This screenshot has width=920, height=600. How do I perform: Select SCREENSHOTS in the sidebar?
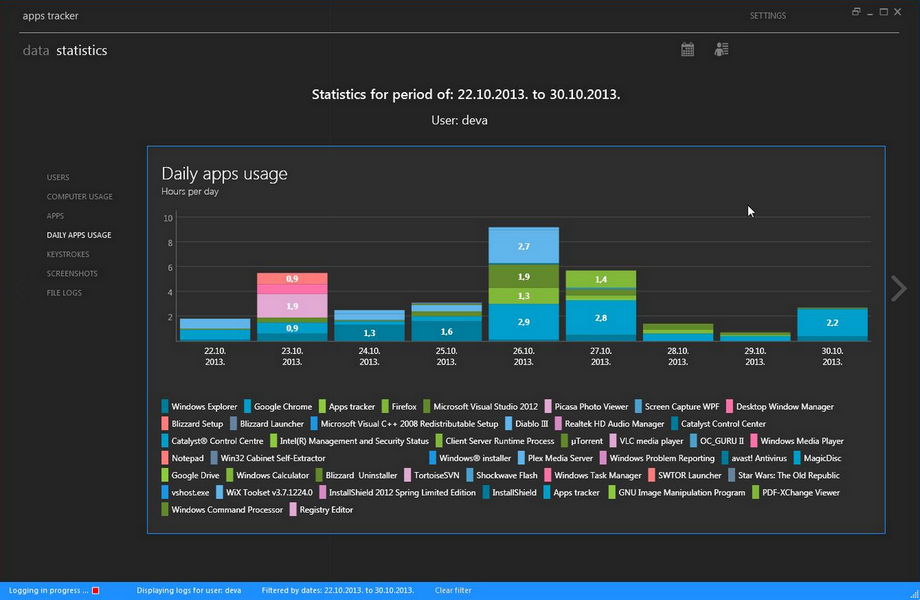pos(72,274)
